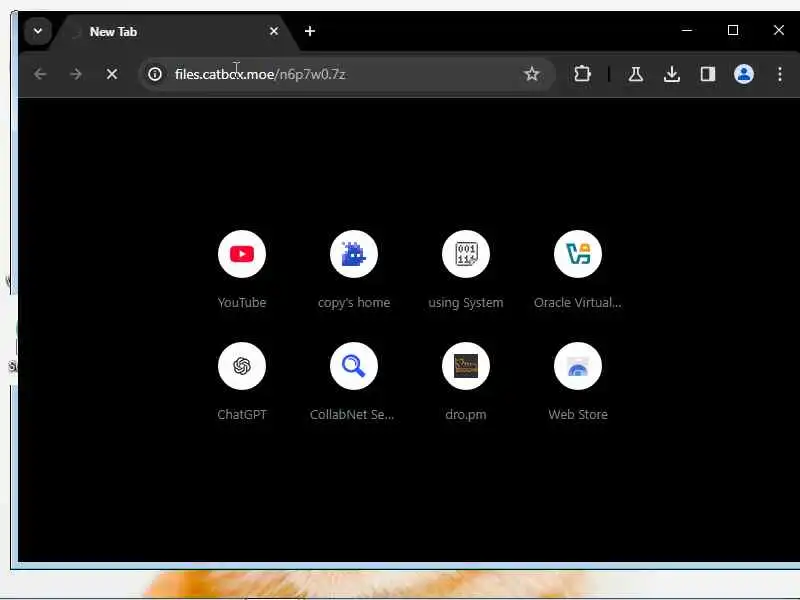The height and width of the screenshot is (600, 800).
Task: Click the forward navigation arrow
Action: pos(76,74)
